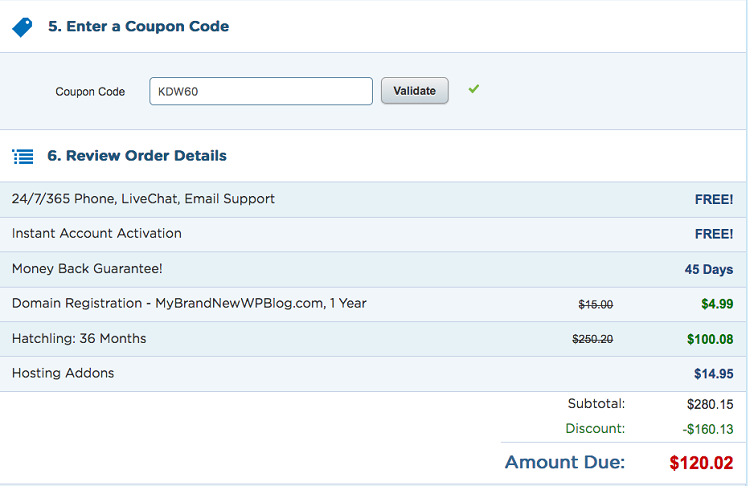
Task: Click the red $120.02 amount due
Action: coord(701,463)
